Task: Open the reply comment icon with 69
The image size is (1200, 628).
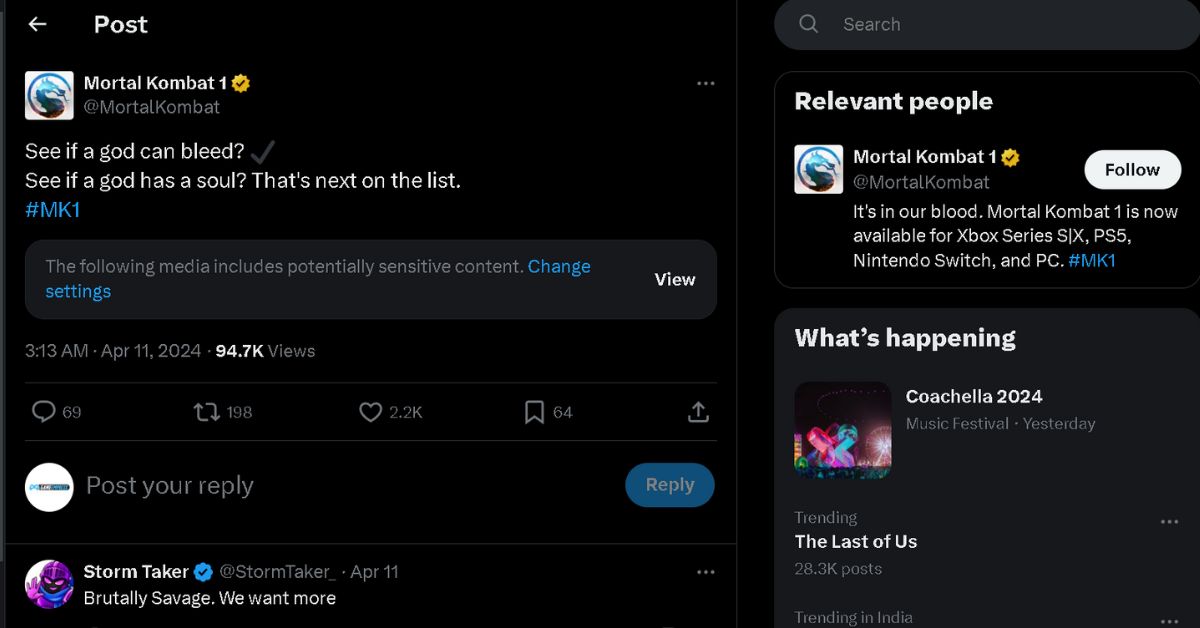Action: click(x=43, y=412)
